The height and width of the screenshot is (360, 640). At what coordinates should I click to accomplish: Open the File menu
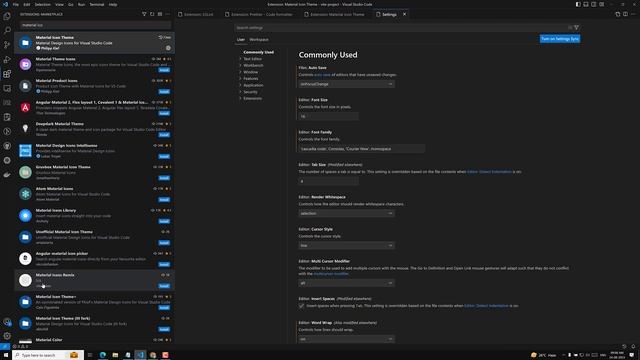pos(16,4)
